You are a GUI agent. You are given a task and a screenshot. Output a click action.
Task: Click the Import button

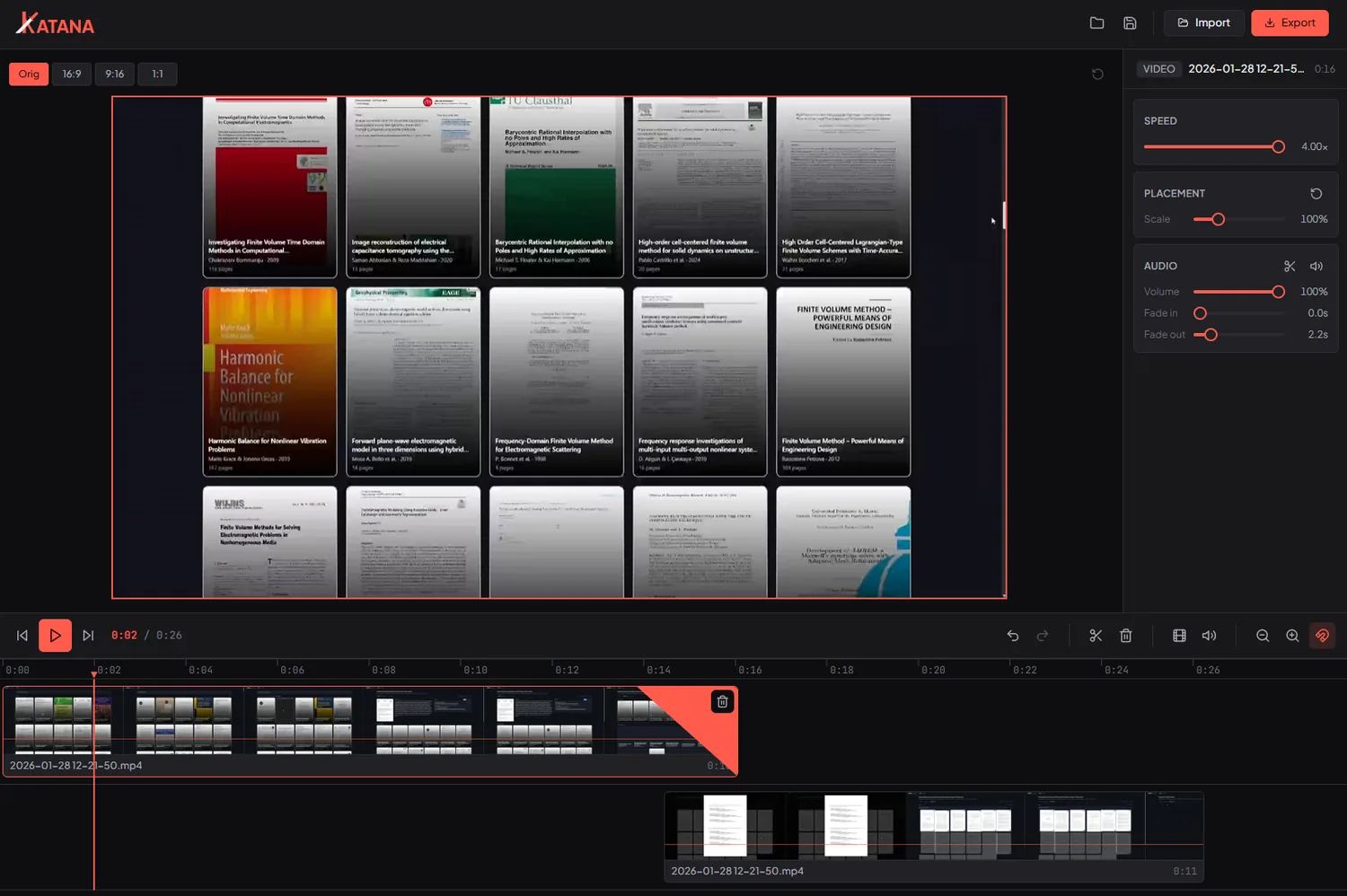[1203, 23]
